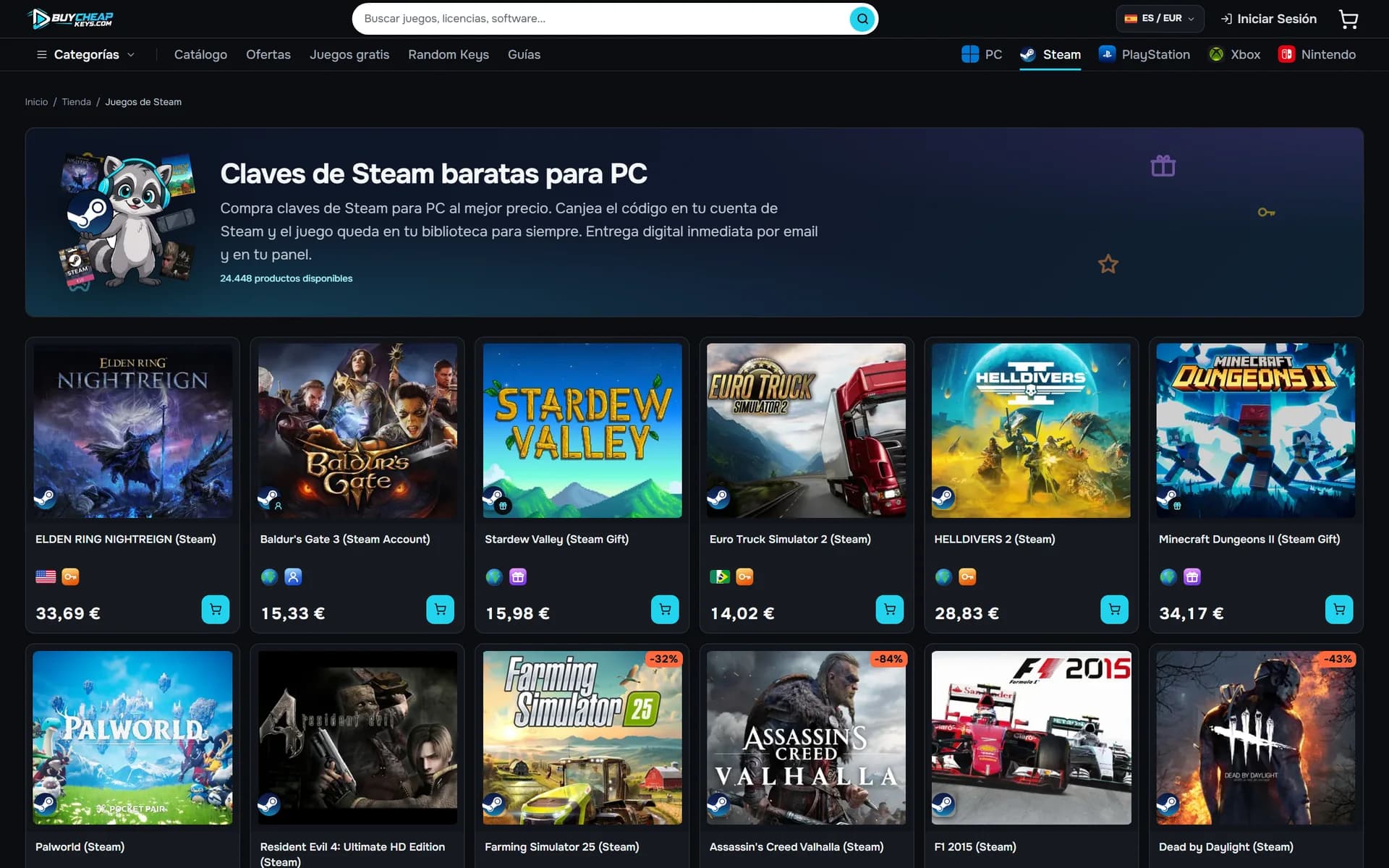Click the key icon under HELLDIVERS 2
The width and height of the screenshot is (1389, 868).
pos(967,576)
